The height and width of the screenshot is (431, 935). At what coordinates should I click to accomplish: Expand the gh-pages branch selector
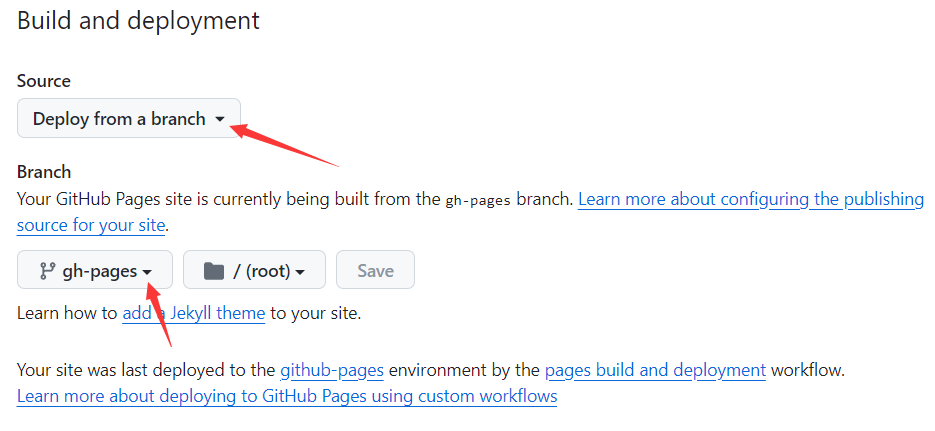95,269
